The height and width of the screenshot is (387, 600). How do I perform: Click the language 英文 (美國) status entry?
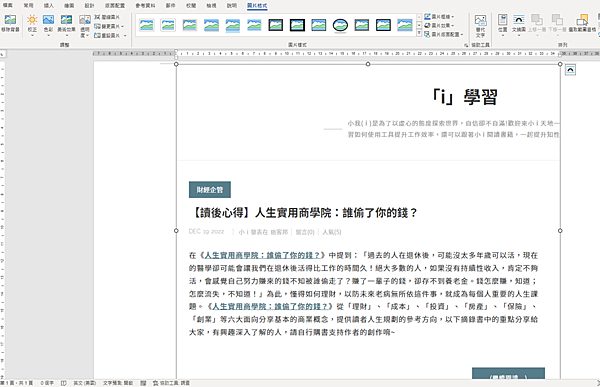tap(85, 383)
